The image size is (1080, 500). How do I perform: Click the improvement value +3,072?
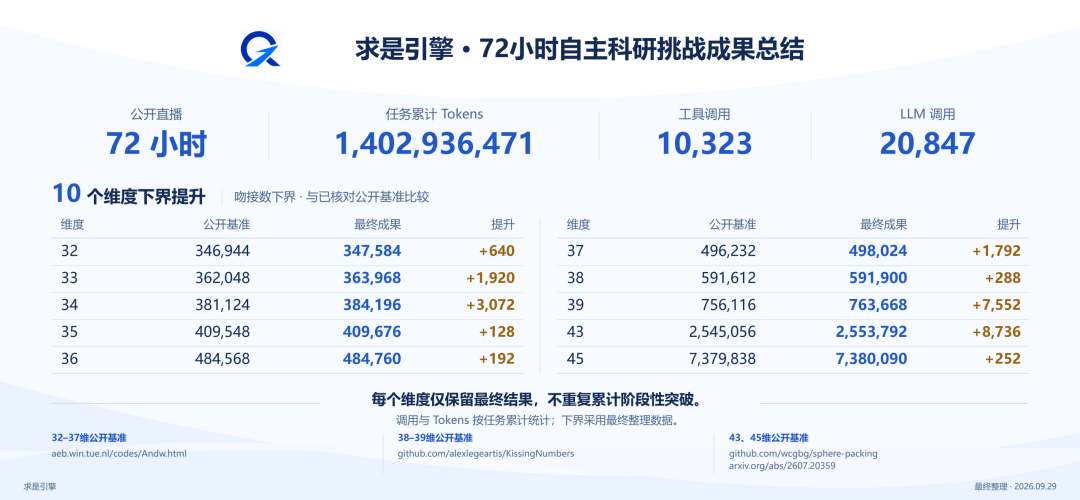click(491, 305)
